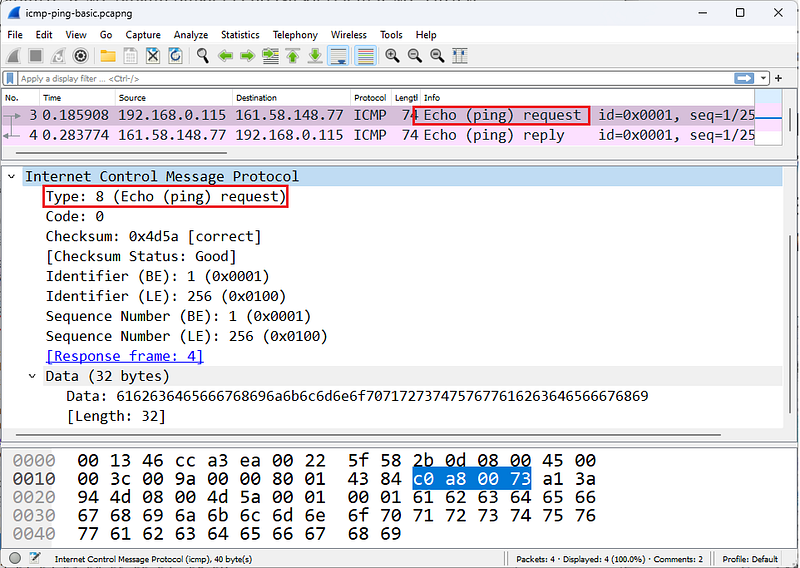Go forward in packet history arrow

[247, 56]
